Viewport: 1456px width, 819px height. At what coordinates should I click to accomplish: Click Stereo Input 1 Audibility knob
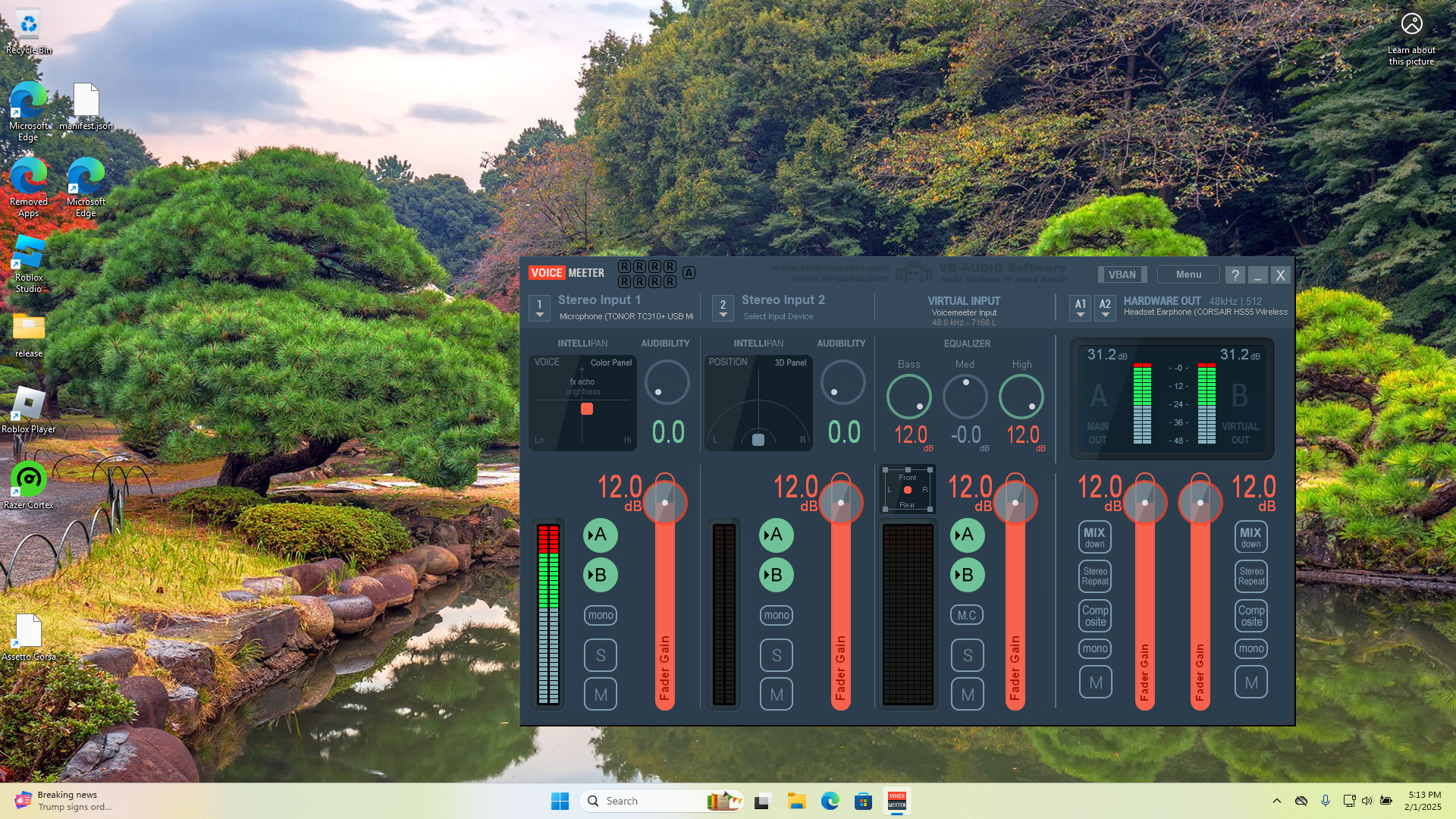pos(667,382)
